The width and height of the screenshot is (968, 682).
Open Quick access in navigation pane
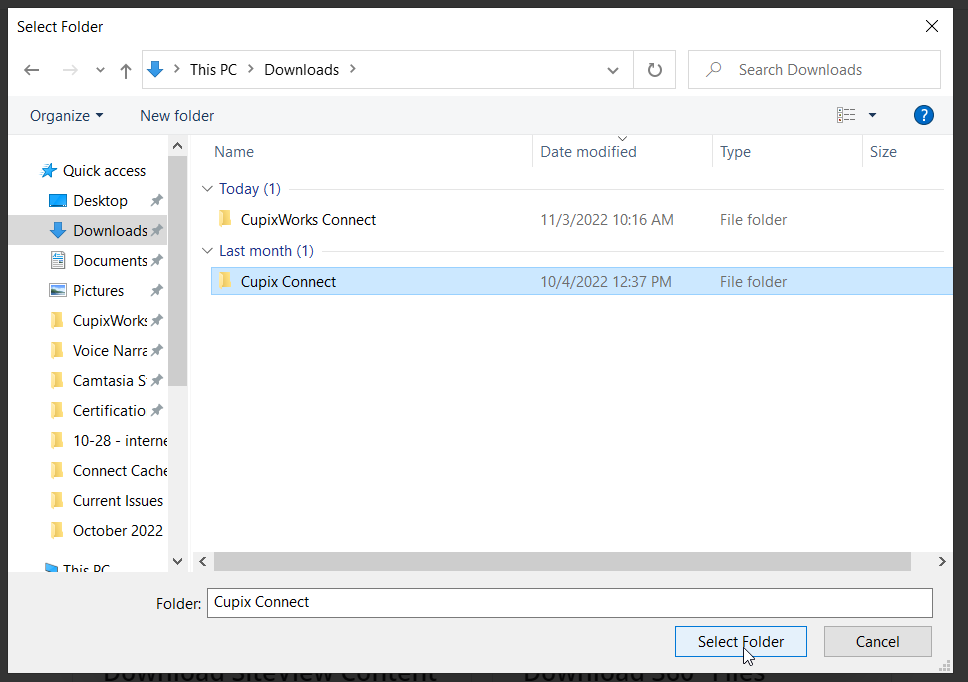(x=104, y=171)
